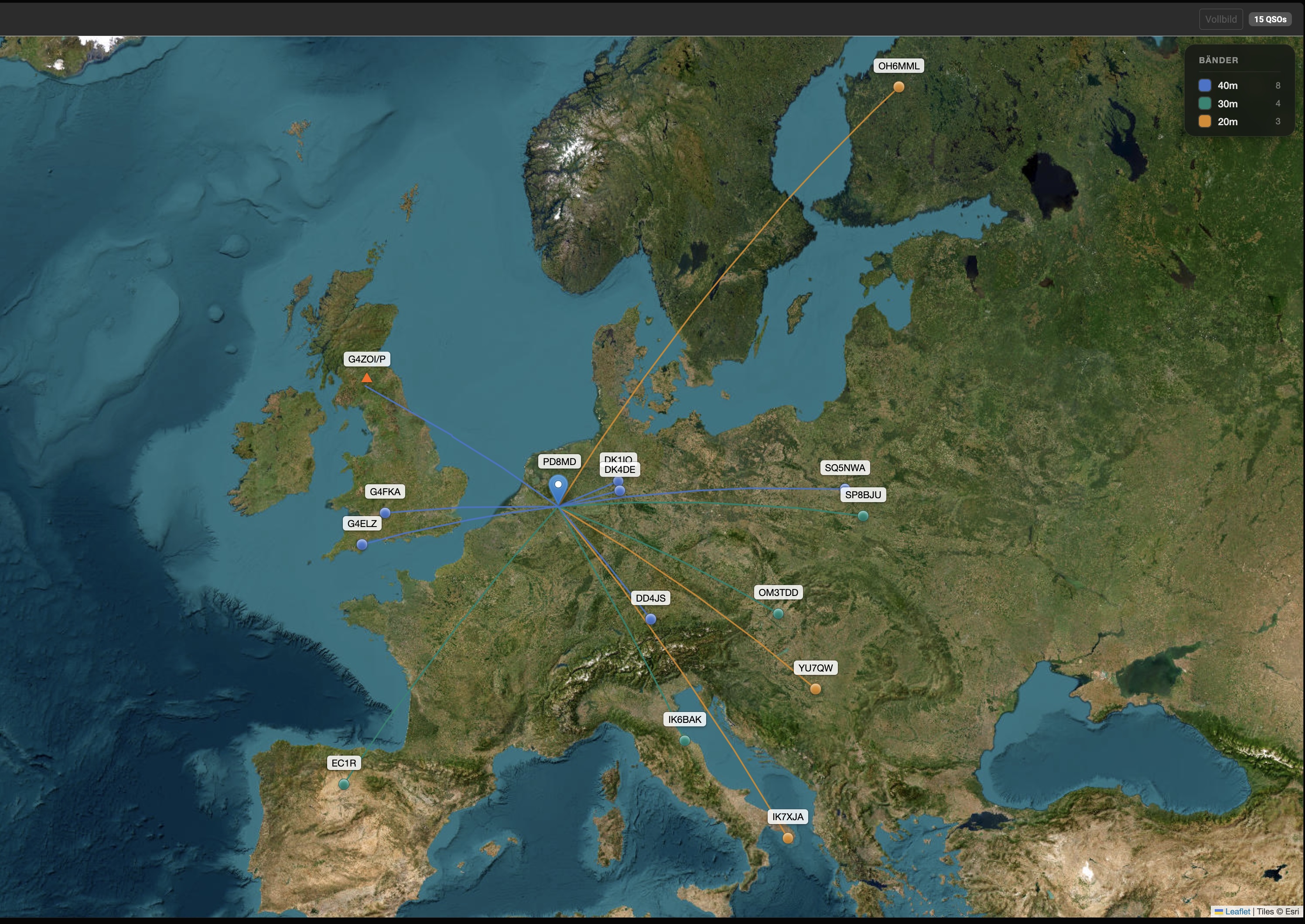Select the OH6MML orange station dot
This screenshot has height=924, width=1305.
tap(899, 87)
